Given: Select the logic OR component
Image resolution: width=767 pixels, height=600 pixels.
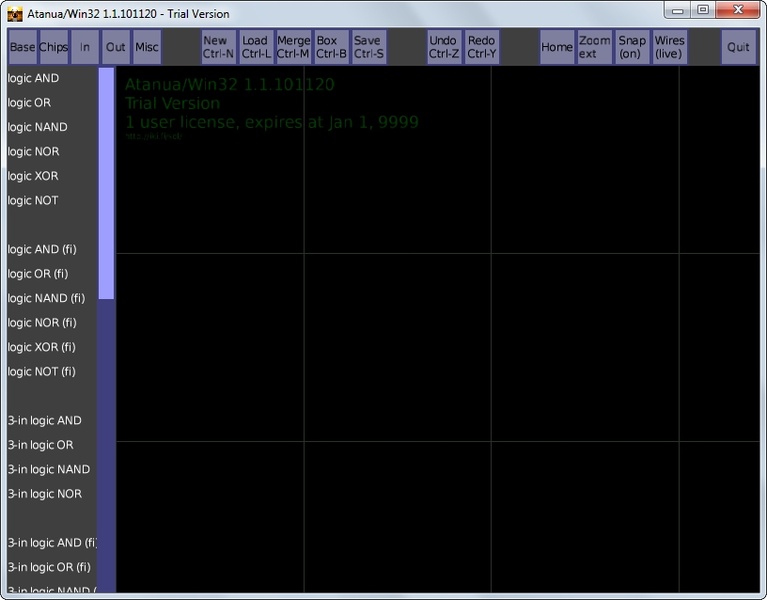Looking at the screenshot, I should tap(29, 103).
